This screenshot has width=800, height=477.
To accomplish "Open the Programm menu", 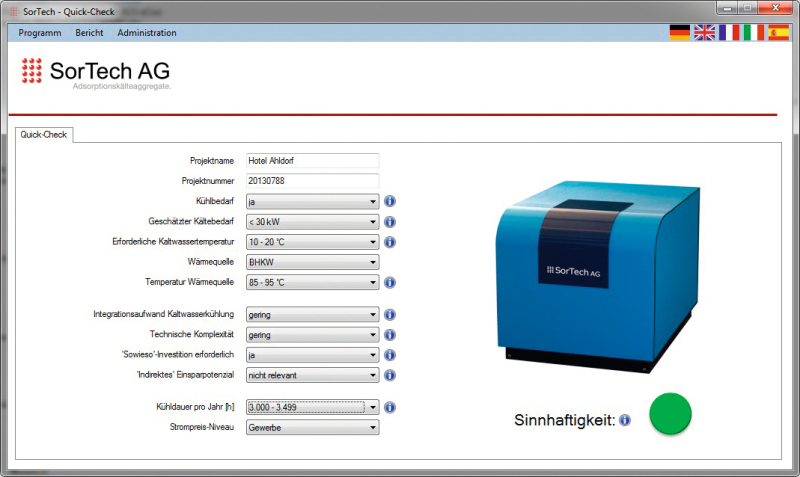I will (40, 33).
